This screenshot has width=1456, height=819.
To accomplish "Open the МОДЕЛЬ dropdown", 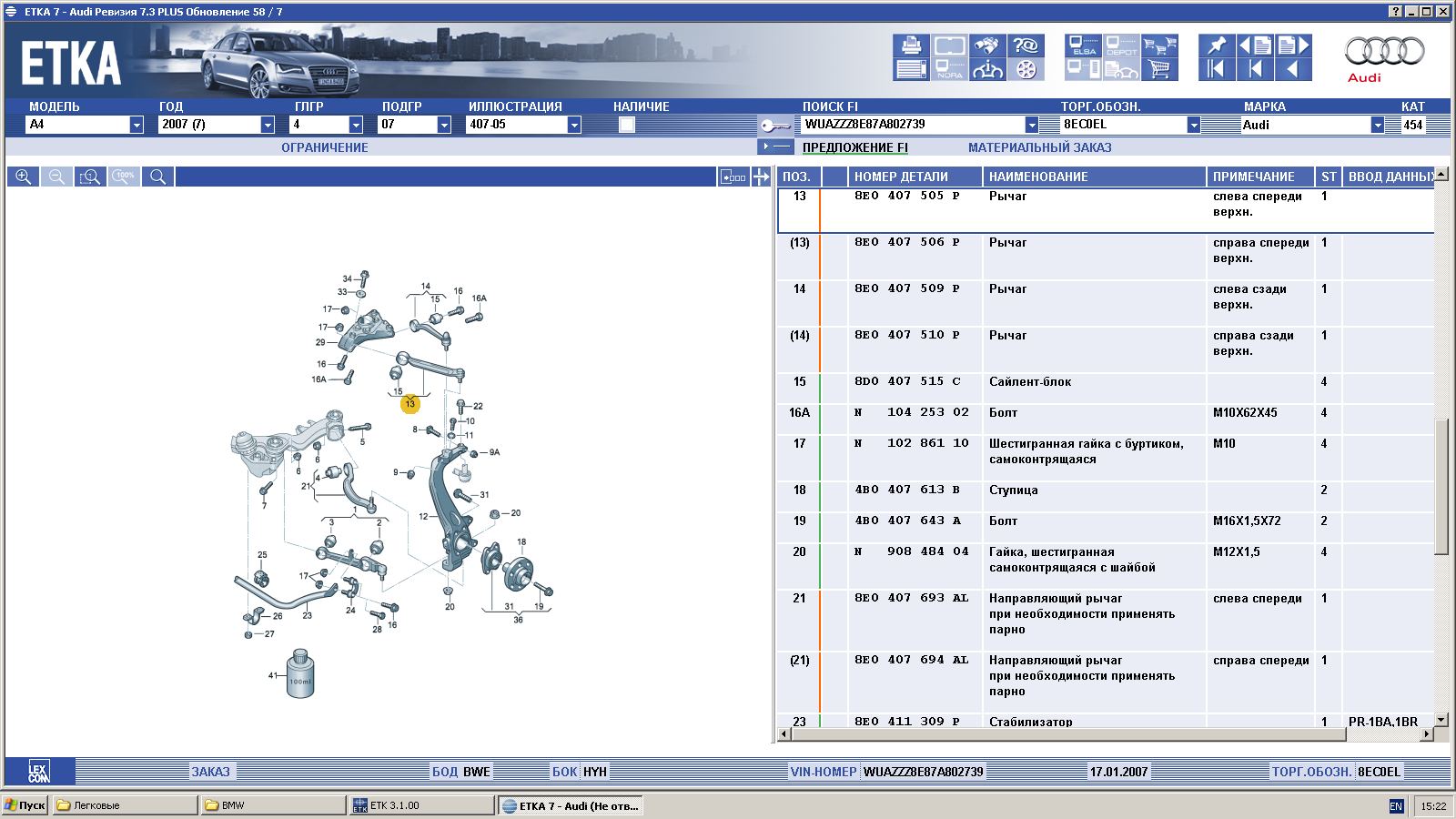I will pos(136,125).
